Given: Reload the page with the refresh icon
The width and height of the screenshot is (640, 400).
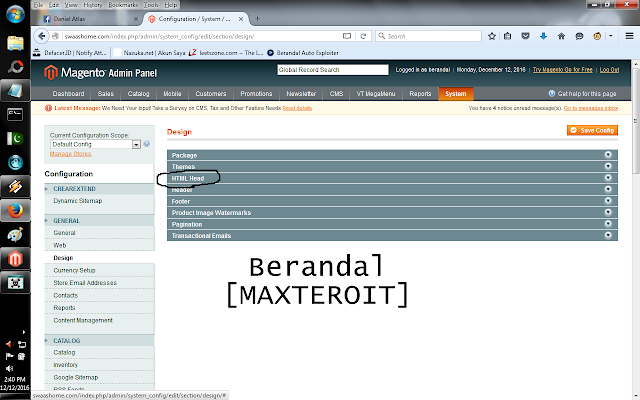Looking at the screenshot, I should click(x=363, y=36).
